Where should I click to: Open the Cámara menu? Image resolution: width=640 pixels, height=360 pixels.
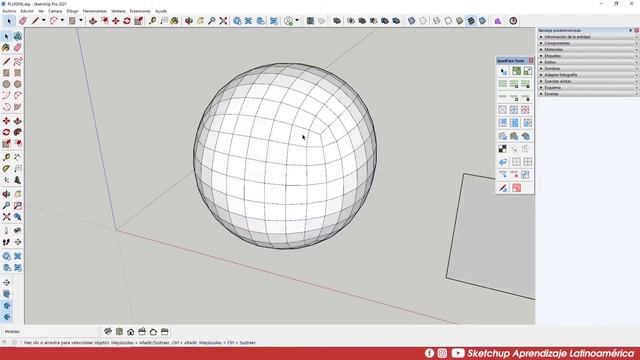(x=55, y=11)
